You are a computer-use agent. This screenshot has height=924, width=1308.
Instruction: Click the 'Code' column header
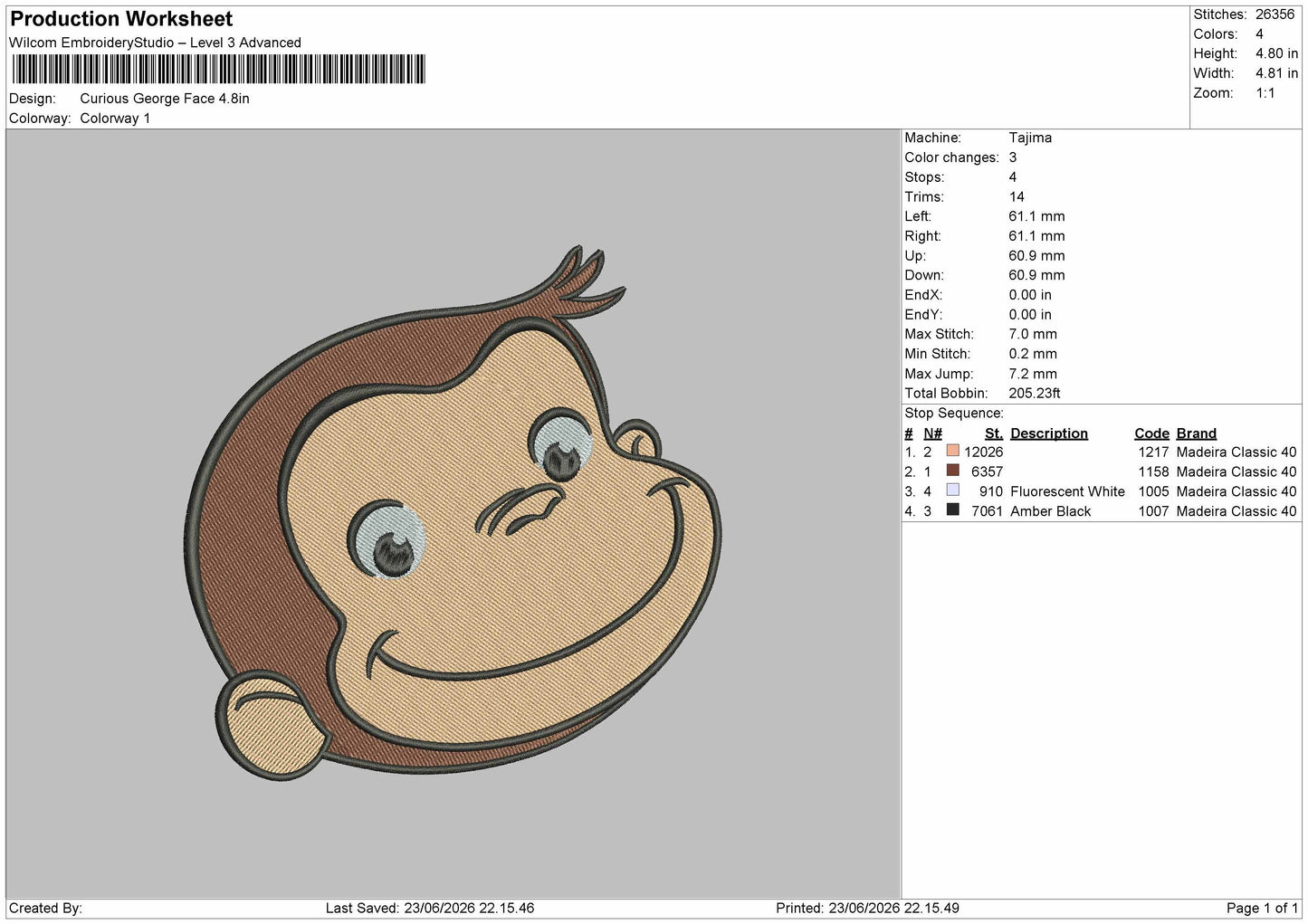1151,433
